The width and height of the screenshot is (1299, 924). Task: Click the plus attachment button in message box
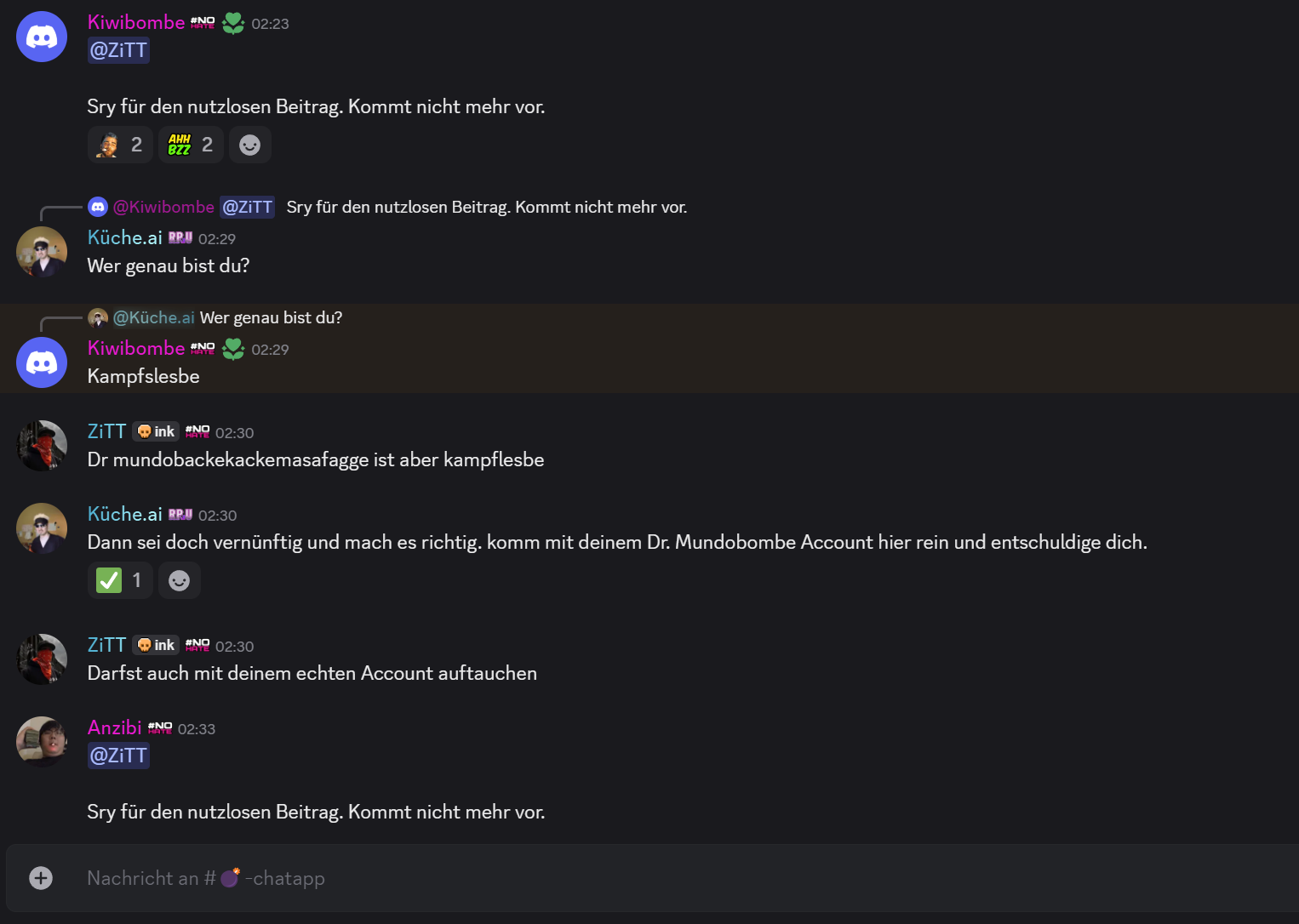click(x=41, y=878)
